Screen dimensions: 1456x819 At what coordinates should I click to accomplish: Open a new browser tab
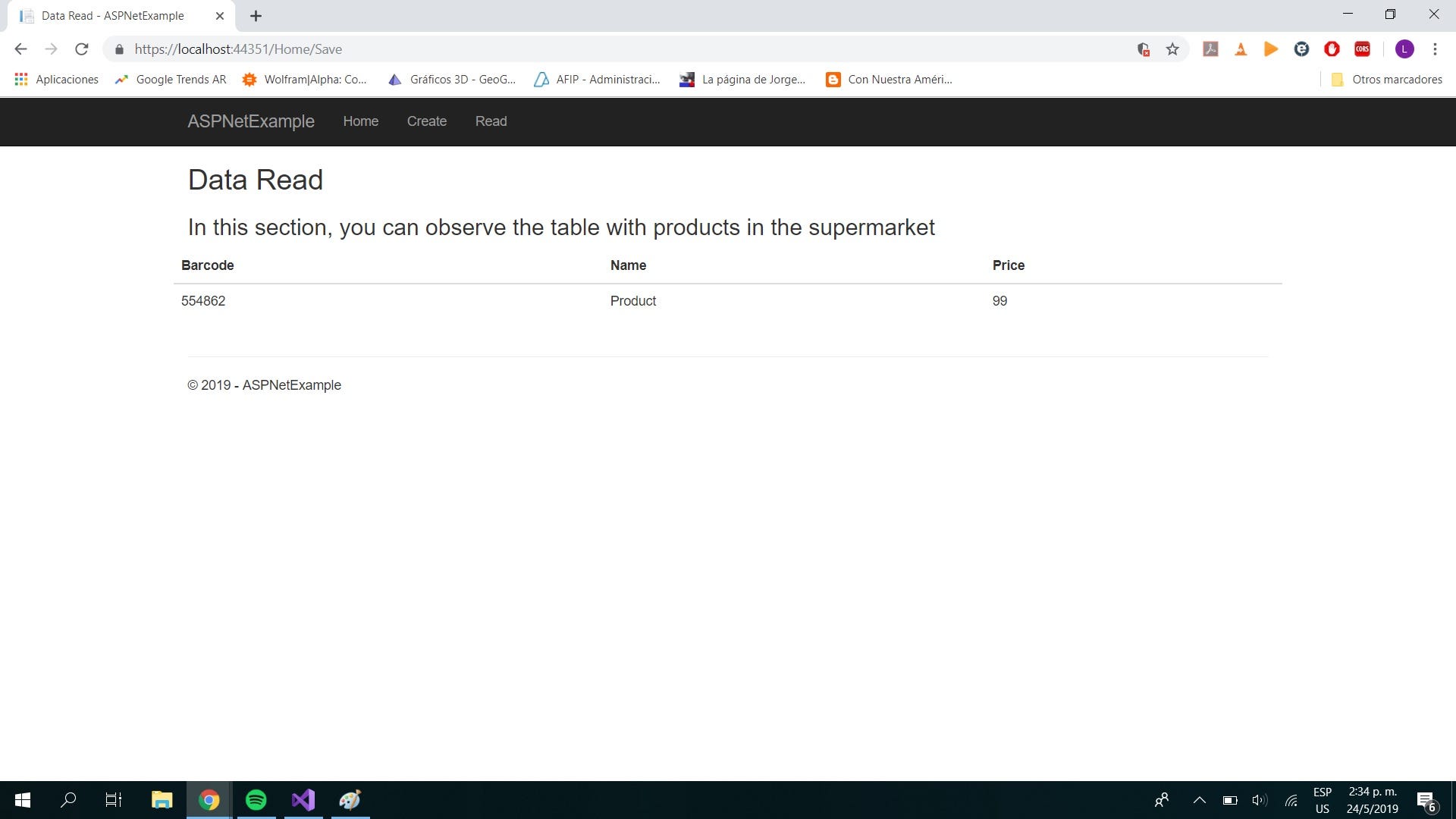coord(256,16)
